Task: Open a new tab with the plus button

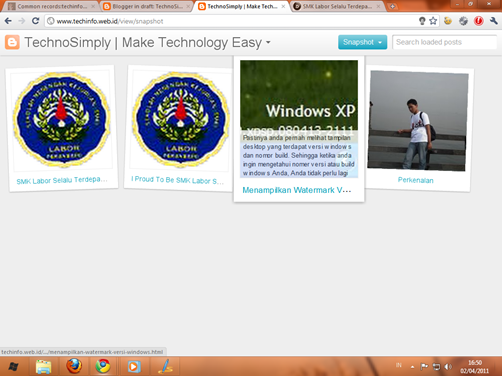Action: [x=393, y=6]
